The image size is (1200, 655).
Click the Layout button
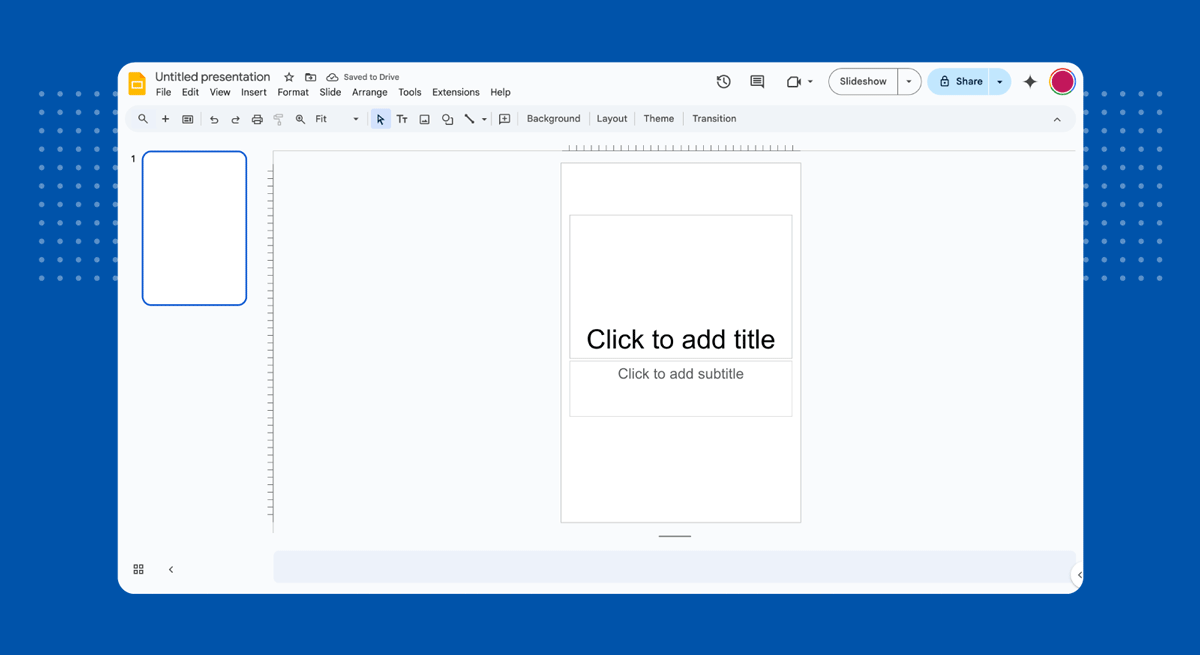pyautogui.click(x=612, y=119)
